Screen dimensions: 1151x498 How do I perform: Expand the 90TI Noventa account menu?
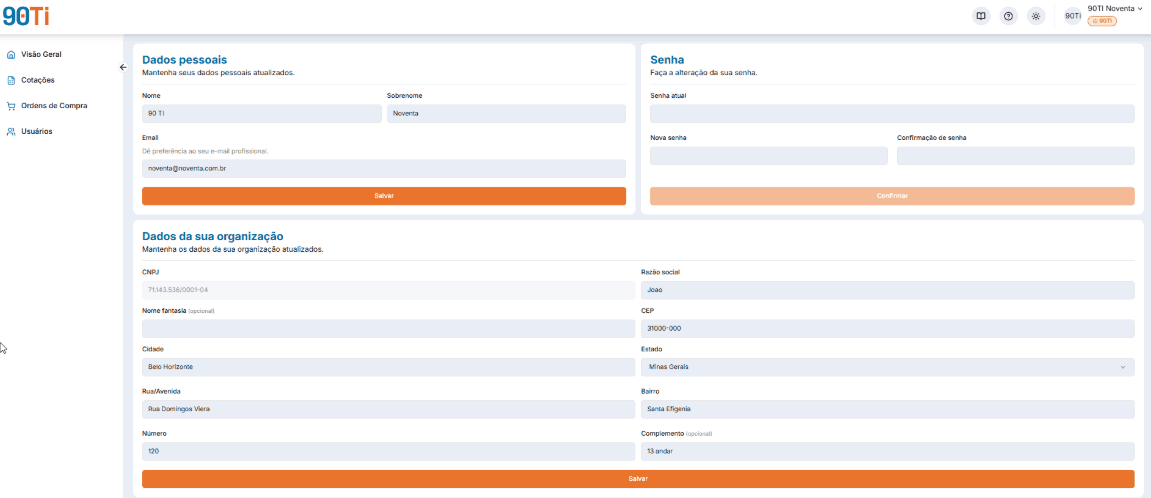point(1115,8)
